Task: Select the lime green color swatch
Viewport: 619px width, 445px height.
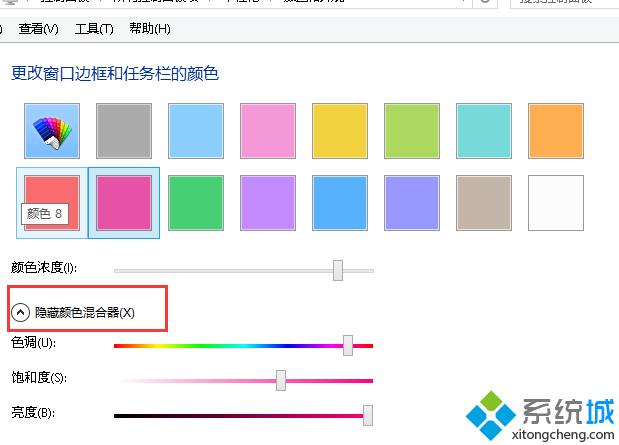Action: pos(412,131)
